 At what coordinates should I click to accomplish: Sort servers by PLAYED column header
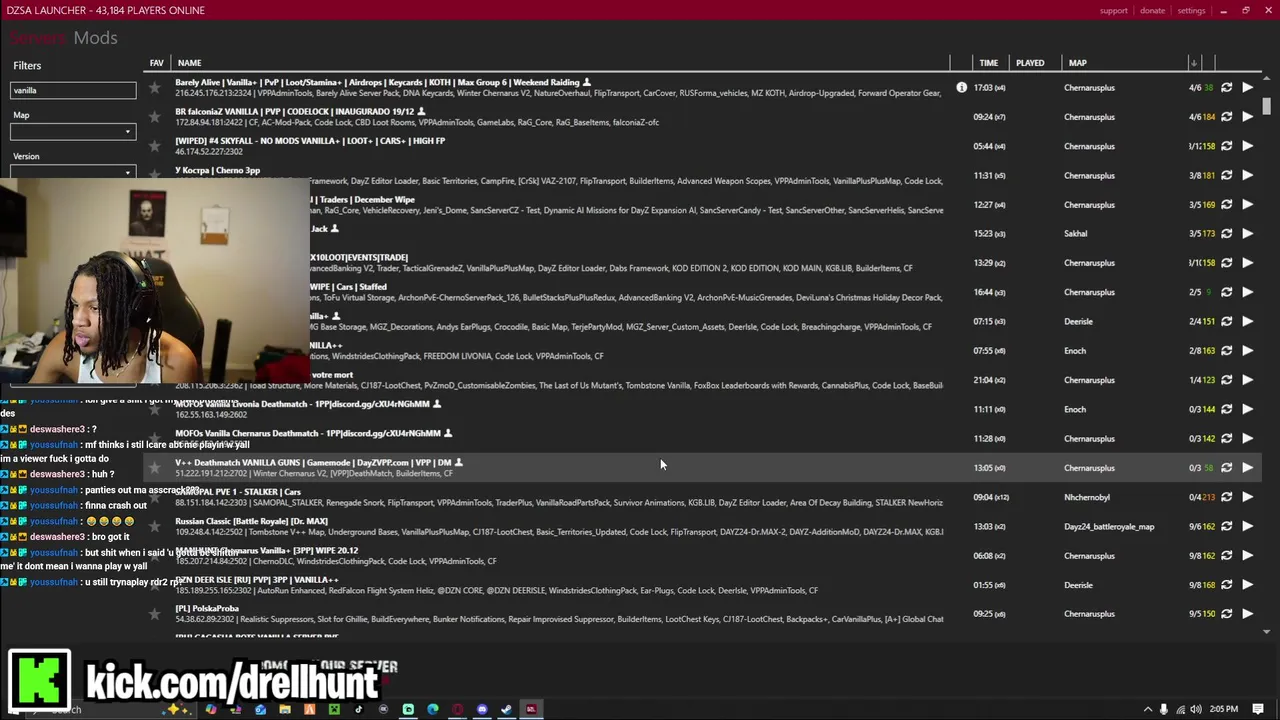point(1030,63)
